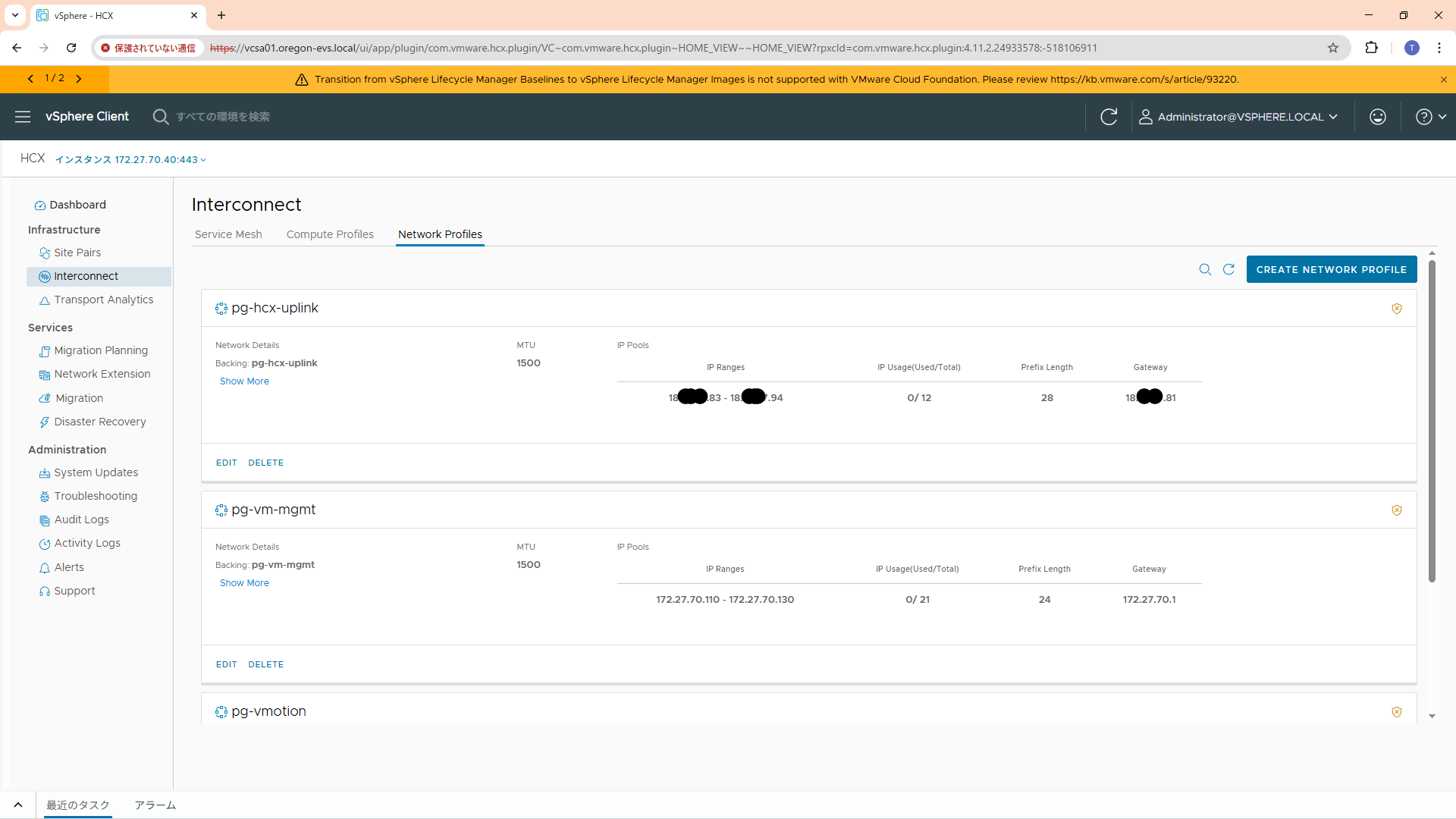This screenshot has height=819, width=1456.
Task: Click the Create Network Profile button
Action: tap(1331, 269)
